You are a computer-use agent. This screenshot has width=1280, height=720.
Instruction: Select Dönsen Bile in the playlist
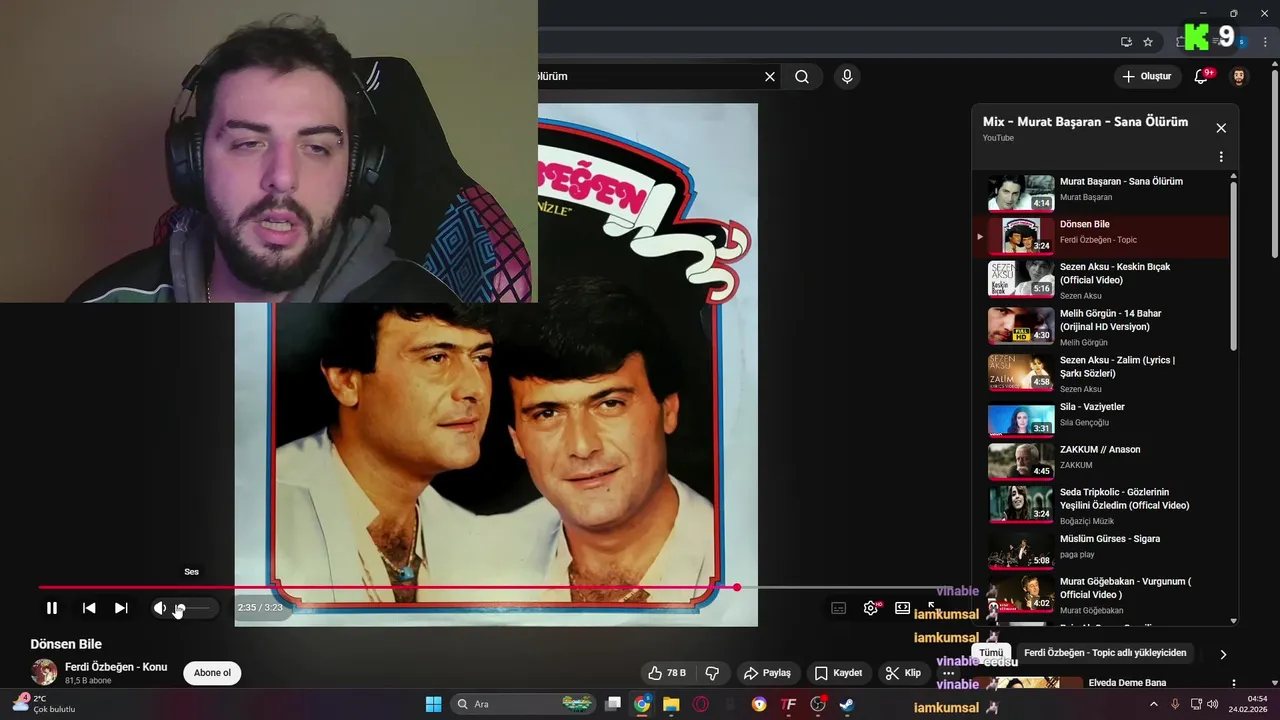click(1099, 235)
